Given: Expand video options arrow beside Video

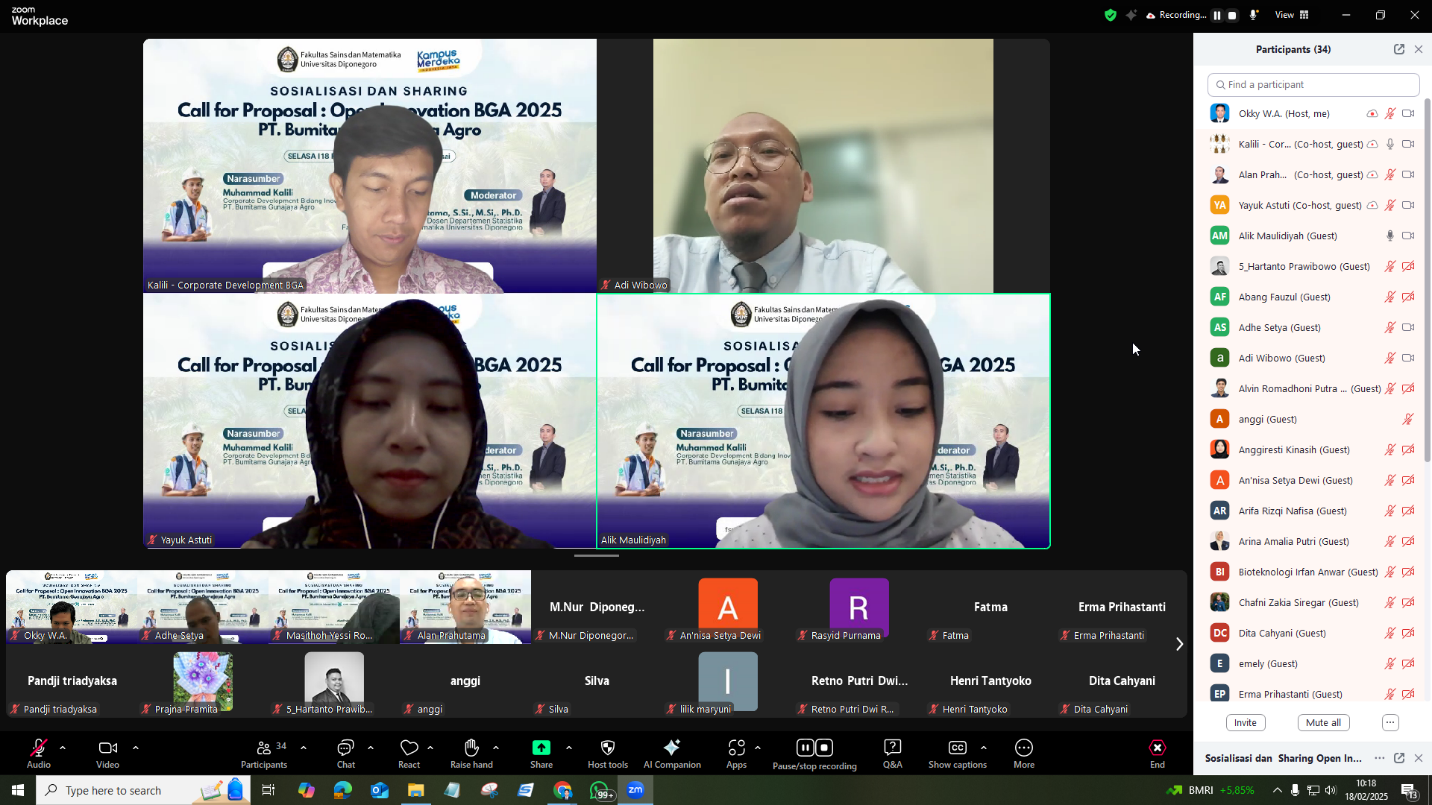Looking at the screenshot, I should [135, 748].
